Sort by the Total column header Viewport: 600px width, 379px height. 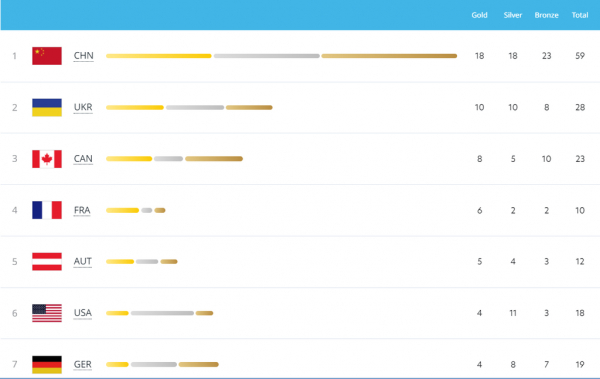(580, 15)
